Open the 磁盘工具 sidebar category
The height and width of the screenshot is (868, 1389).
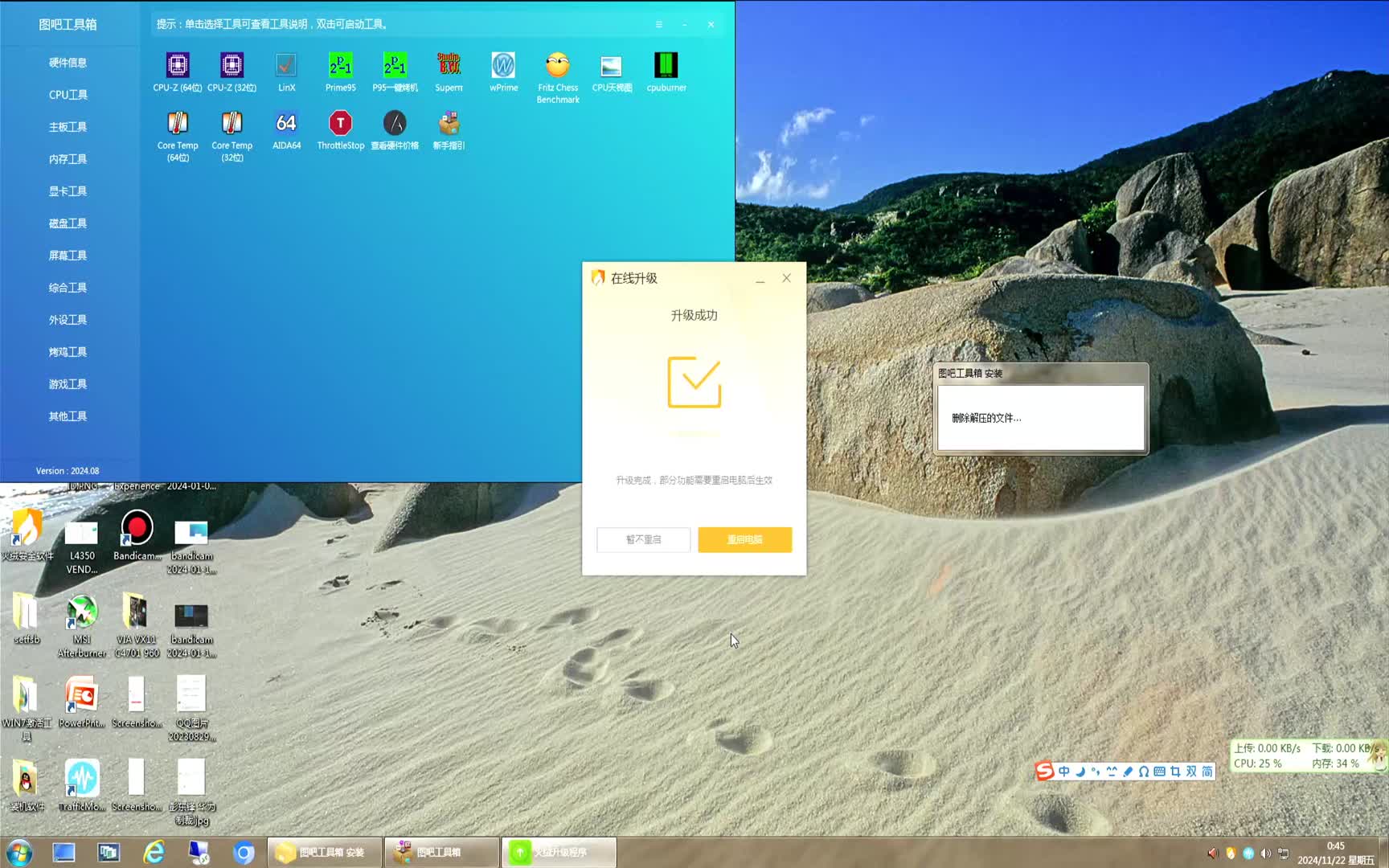68,223
